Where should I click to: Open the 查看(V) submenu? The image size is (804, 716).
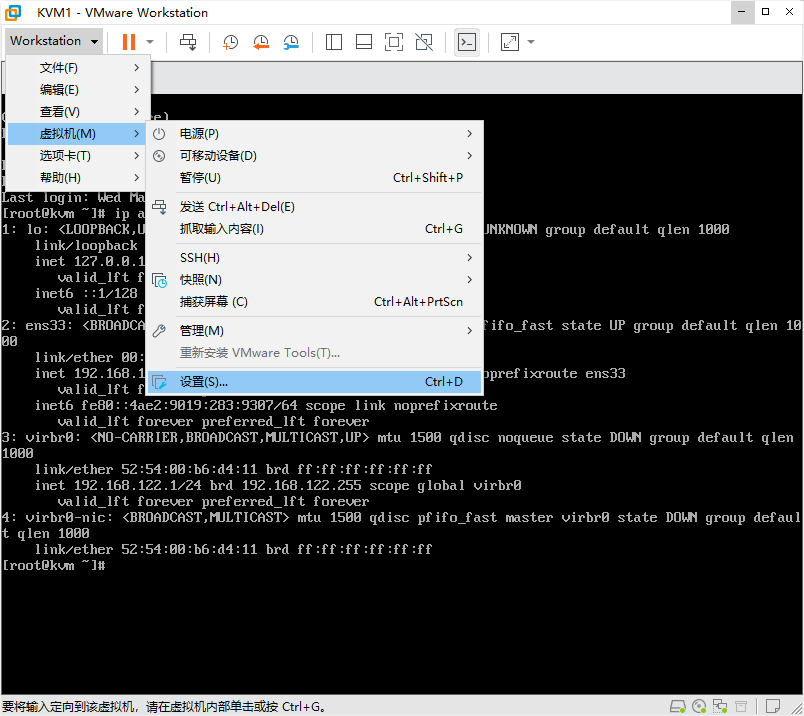(x=79, y=112)
